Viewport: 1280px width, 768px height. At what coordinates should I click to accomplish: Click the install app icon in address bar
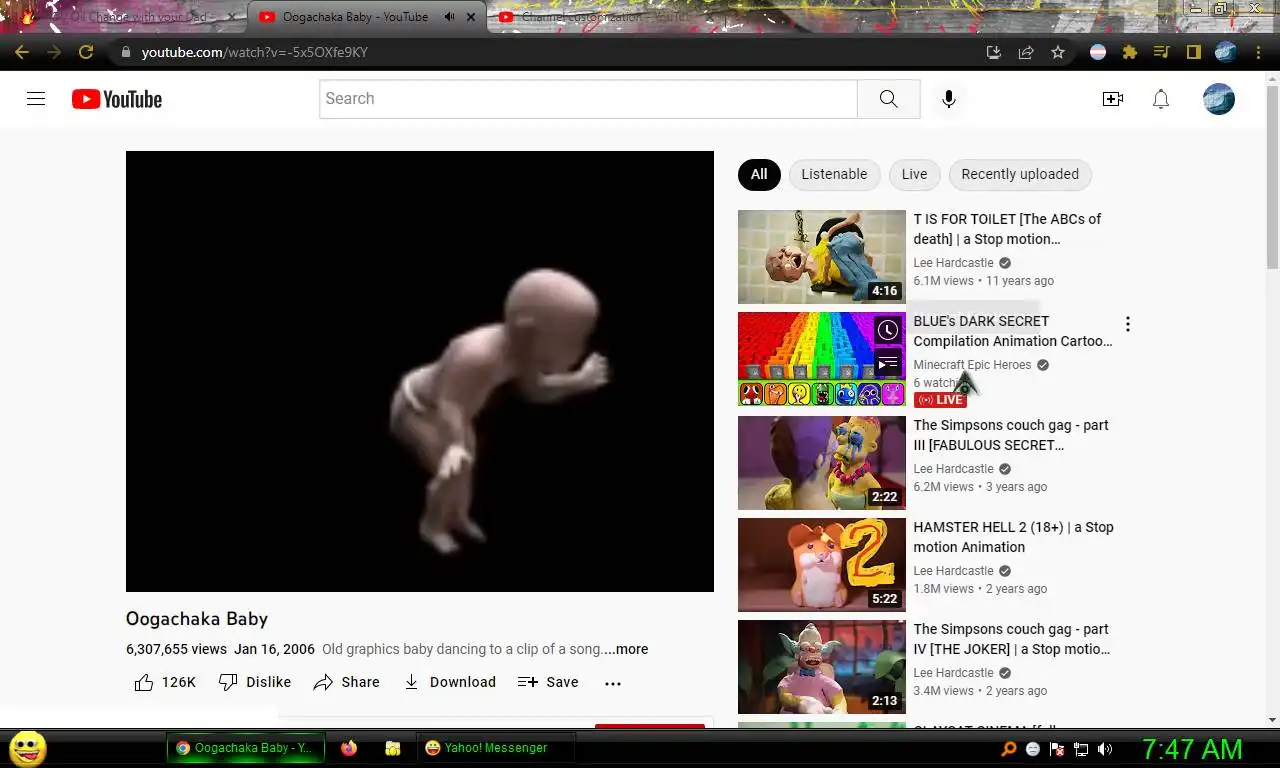click(993, 52)
